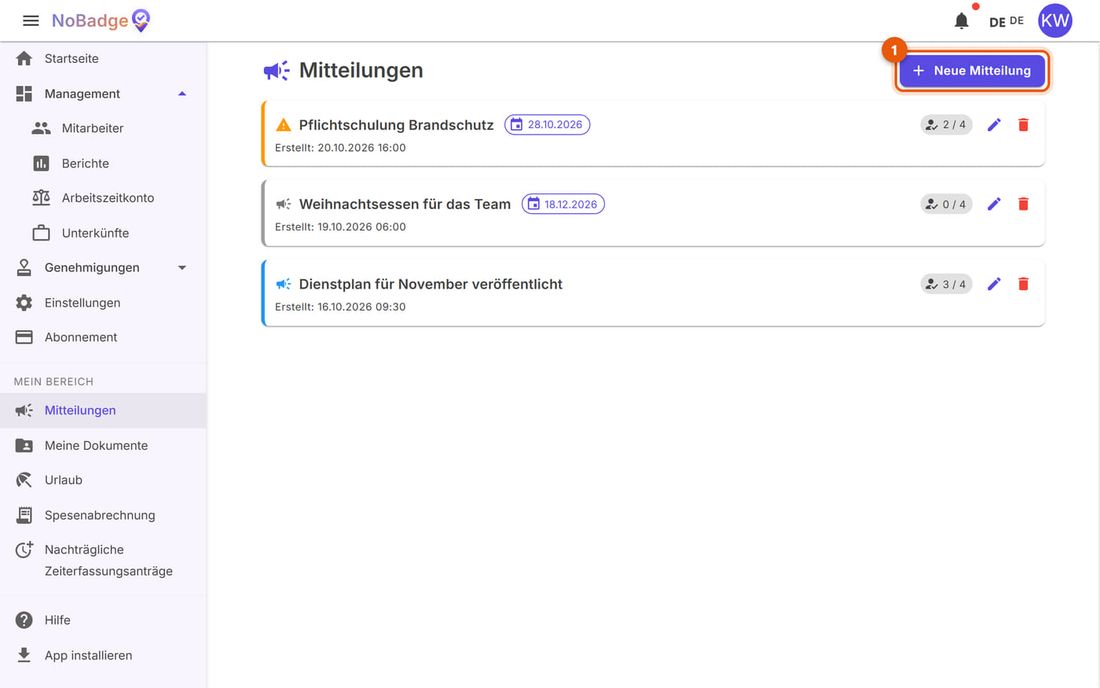Expand the Genehmigungen section arrow

(182, 268)
